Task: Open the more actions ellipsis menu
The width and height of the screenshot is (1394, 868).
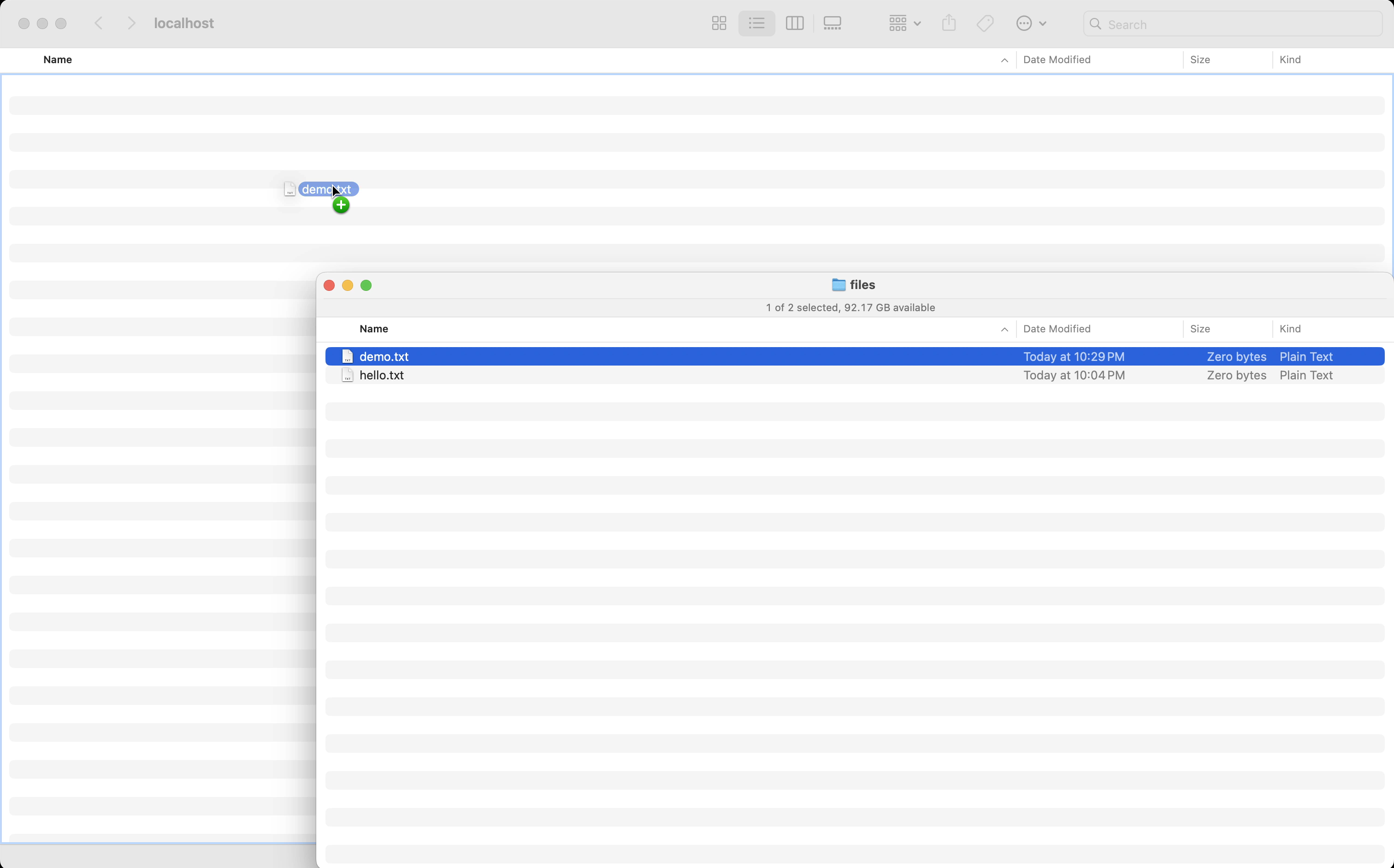Action: click(1031, 23)
